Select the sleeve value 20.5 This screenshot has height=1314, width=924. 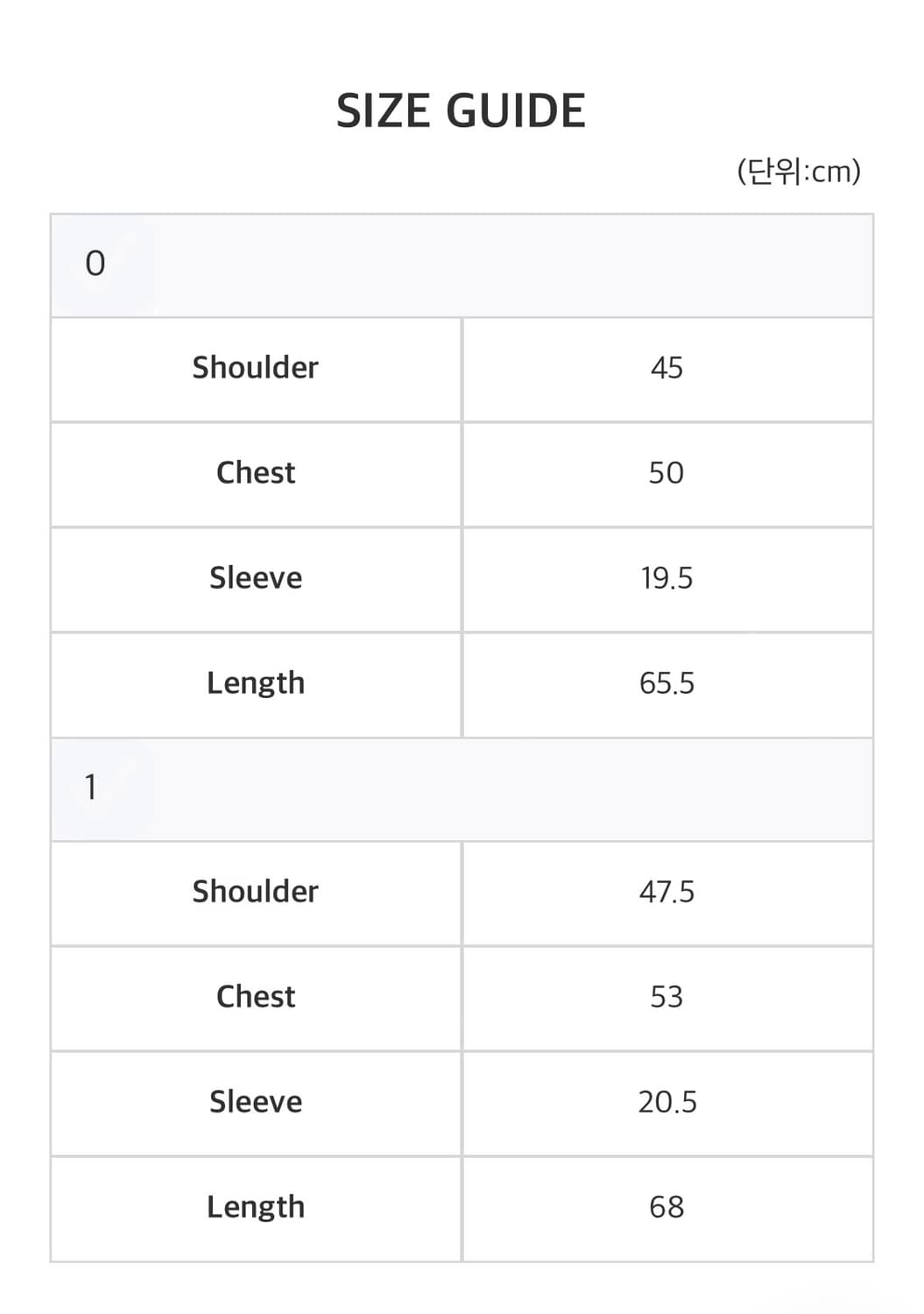[x=667, y=1102]
